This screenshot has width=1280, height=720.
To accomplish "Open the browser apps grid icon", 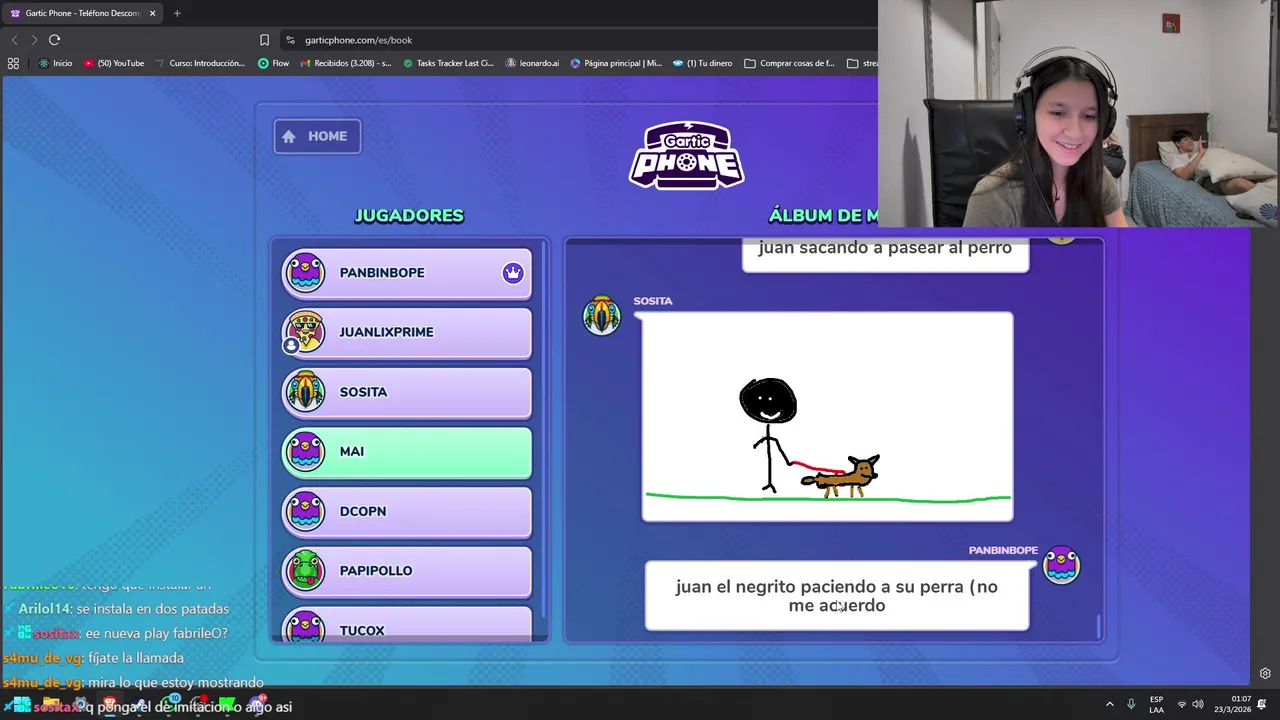I will click(13, 63).
